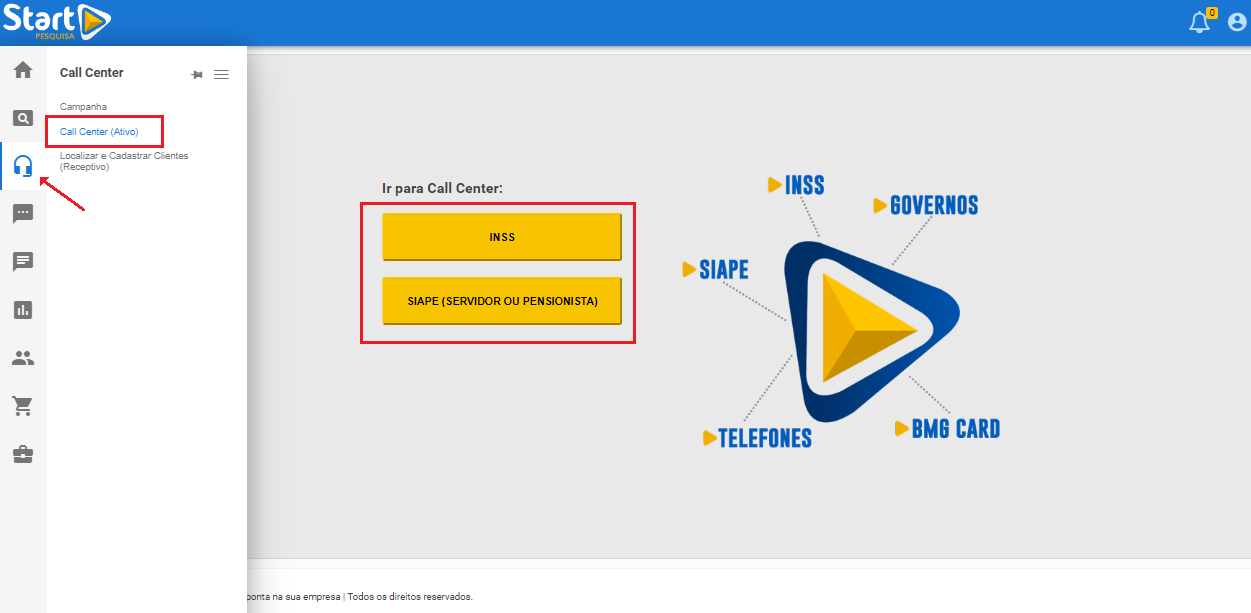Choose SIAPE (Servidor ou Pensionista) button
1251x613 pixels.
point(502,301)
